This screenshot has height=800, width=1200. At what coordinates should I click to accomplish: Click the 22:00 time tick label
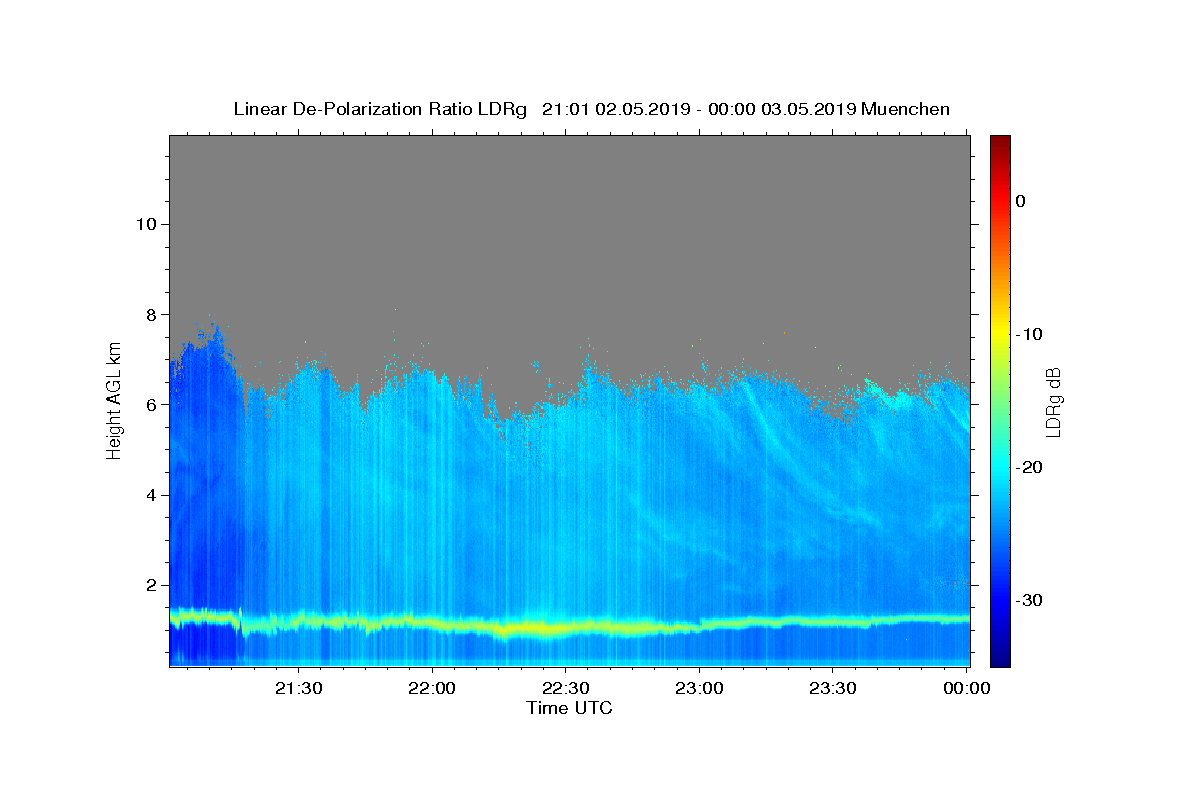click(432, 688)
